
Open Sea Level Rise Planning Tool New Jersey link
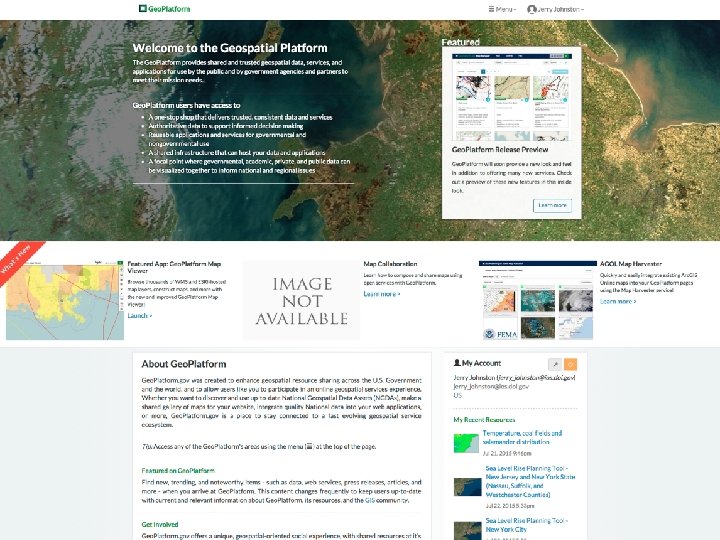coord(530,481)
